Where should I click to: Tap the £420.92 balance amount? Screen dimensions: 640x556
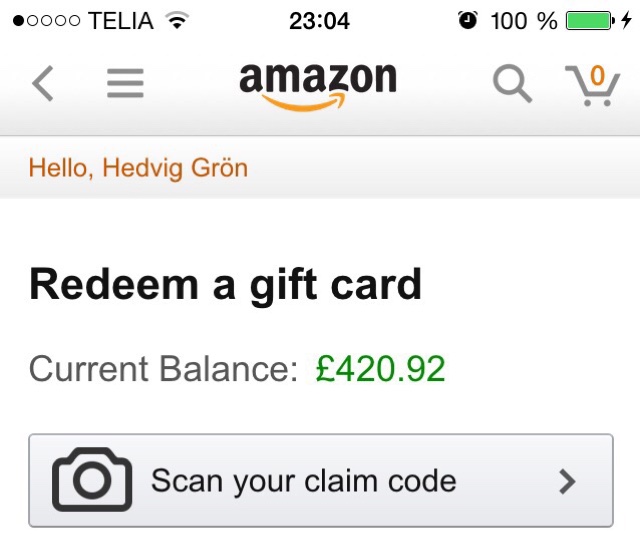[x=380, y=369]
